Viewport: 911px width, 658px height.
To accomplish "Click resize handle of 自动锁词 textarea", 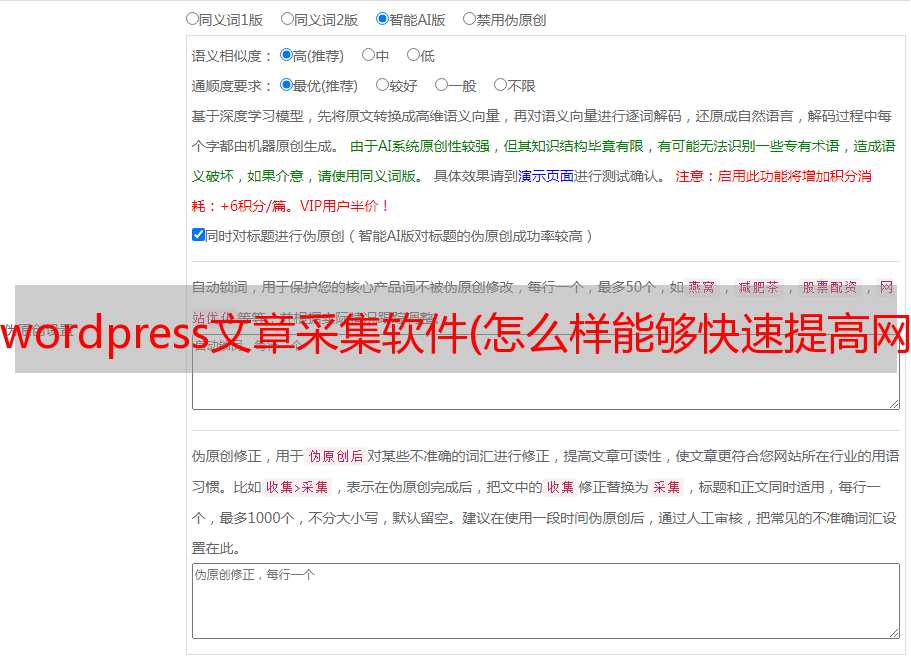I will (x=894, y=404).
